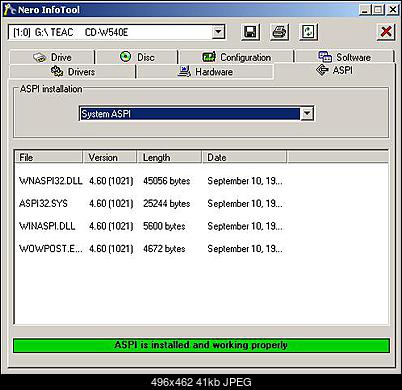The image size is (402, 390).
Task: Click the Nero InfoTool title bar icon
Action: (9, 10)
